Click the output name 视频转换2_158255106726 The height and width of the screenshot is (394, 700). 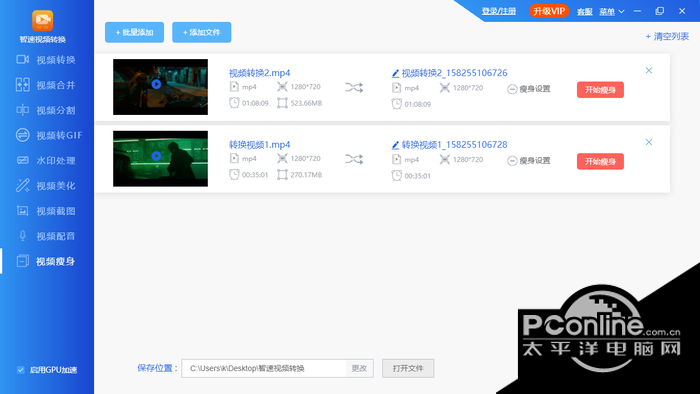click(454, 73)
